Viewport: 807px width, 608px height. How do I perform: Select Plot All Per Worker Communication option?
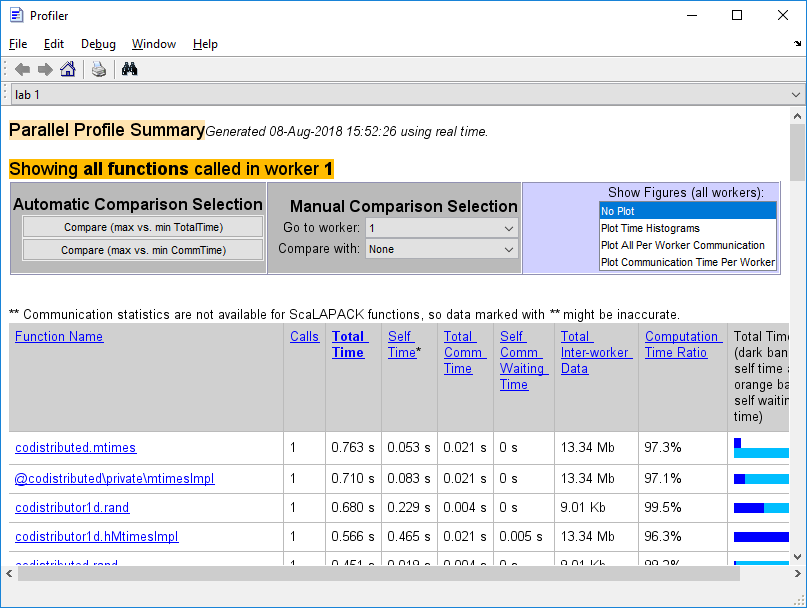click(682, 245)
